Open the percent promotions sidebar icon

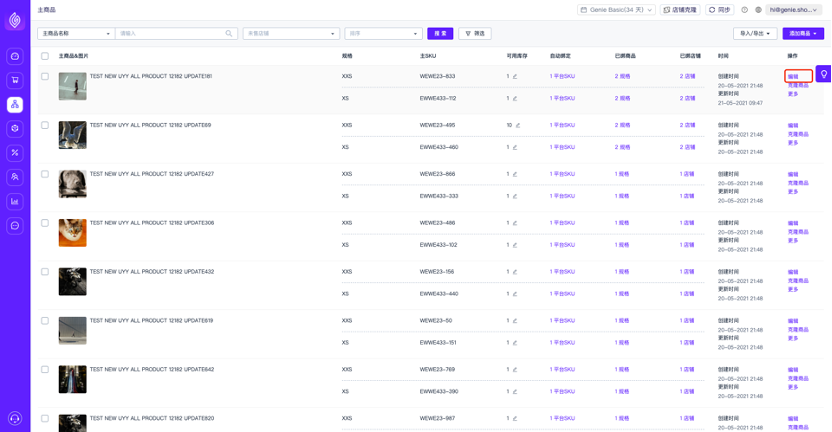(x=15, y=153)
